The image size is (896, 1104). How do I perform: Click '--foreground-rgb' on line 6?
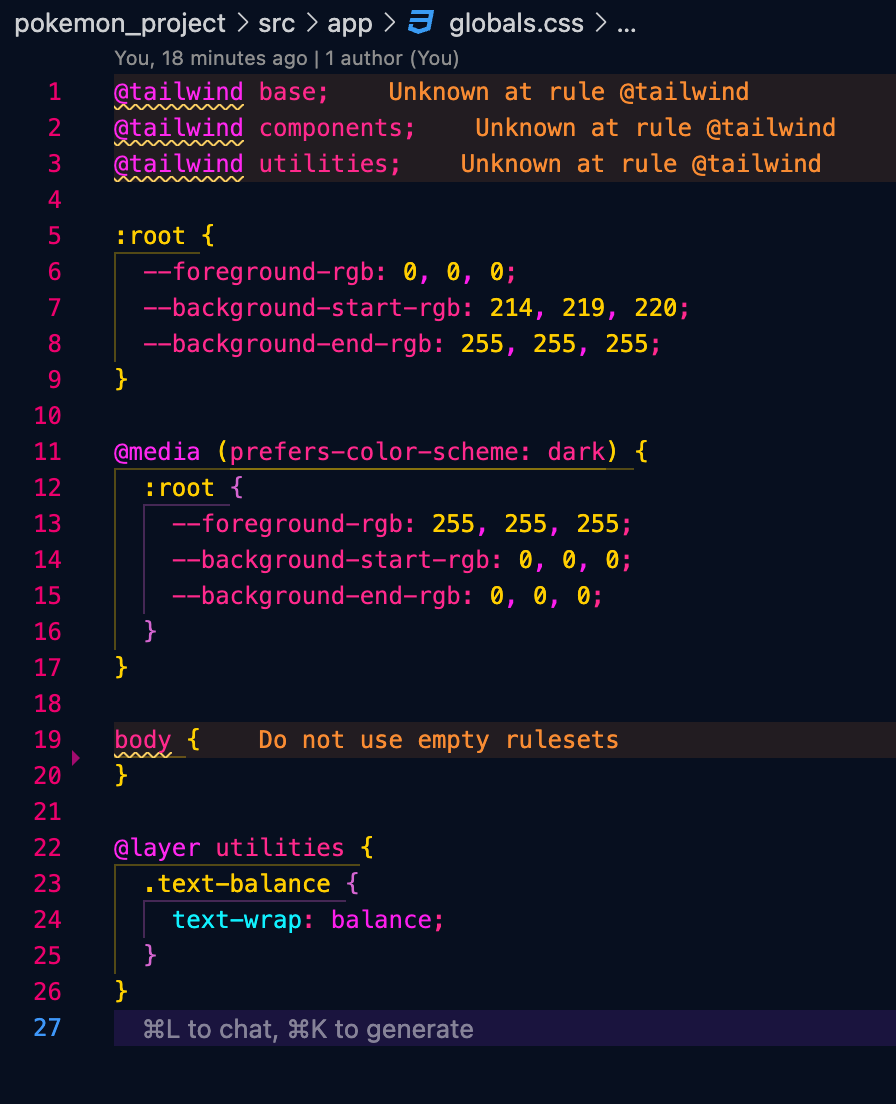258,272
